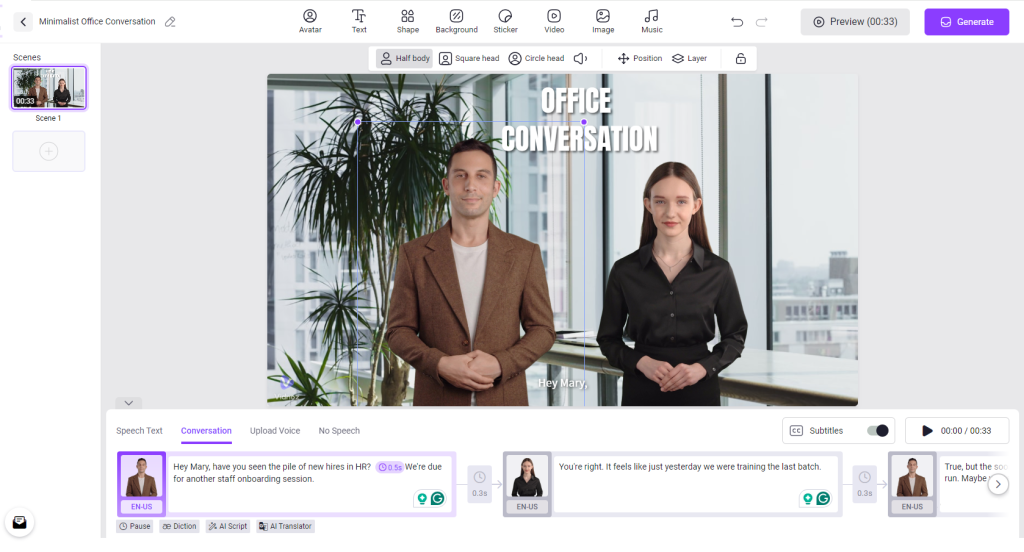Viewport: 1024px width, 552px height.
Task: Click the lock icon in avatar toolbar
Action: pyautogui.click(x=740, y=59)
